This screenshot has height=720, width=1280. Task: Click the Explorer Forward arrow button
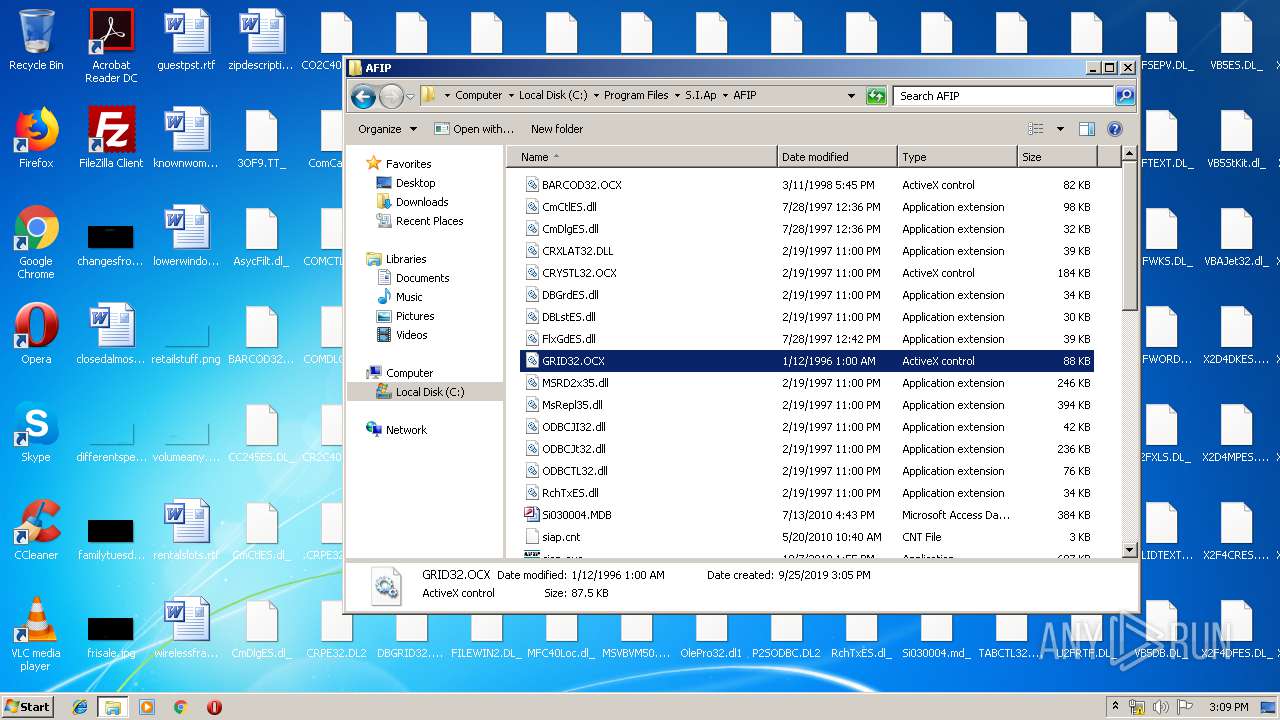[x=391, y=96]
